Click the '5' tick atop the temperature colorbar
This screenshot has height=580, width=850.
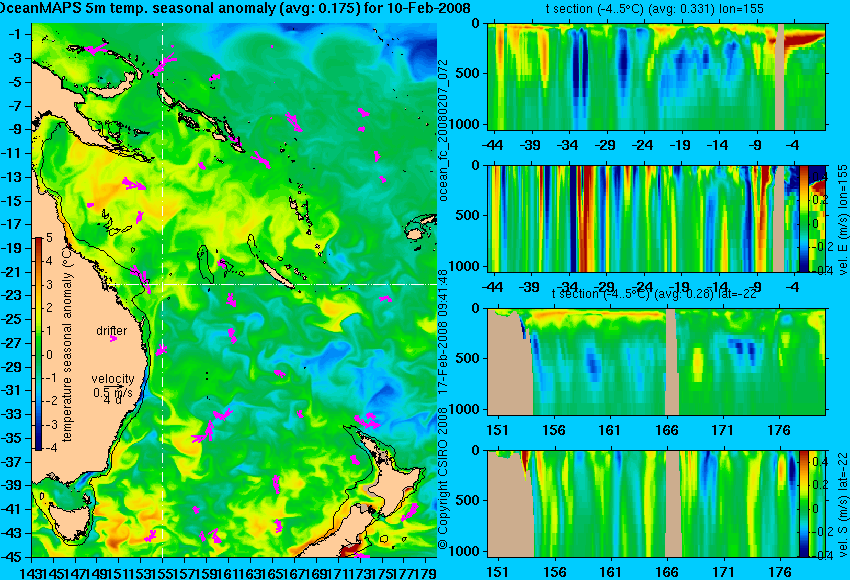(49, 238)
